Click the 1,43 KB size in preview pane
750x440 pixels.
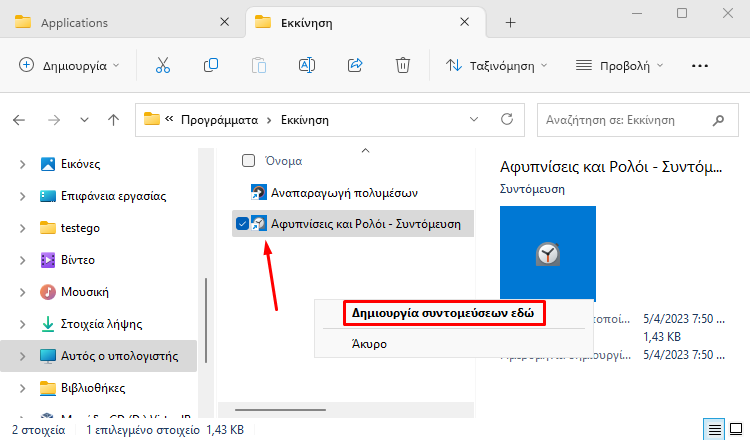pos(662,337)
